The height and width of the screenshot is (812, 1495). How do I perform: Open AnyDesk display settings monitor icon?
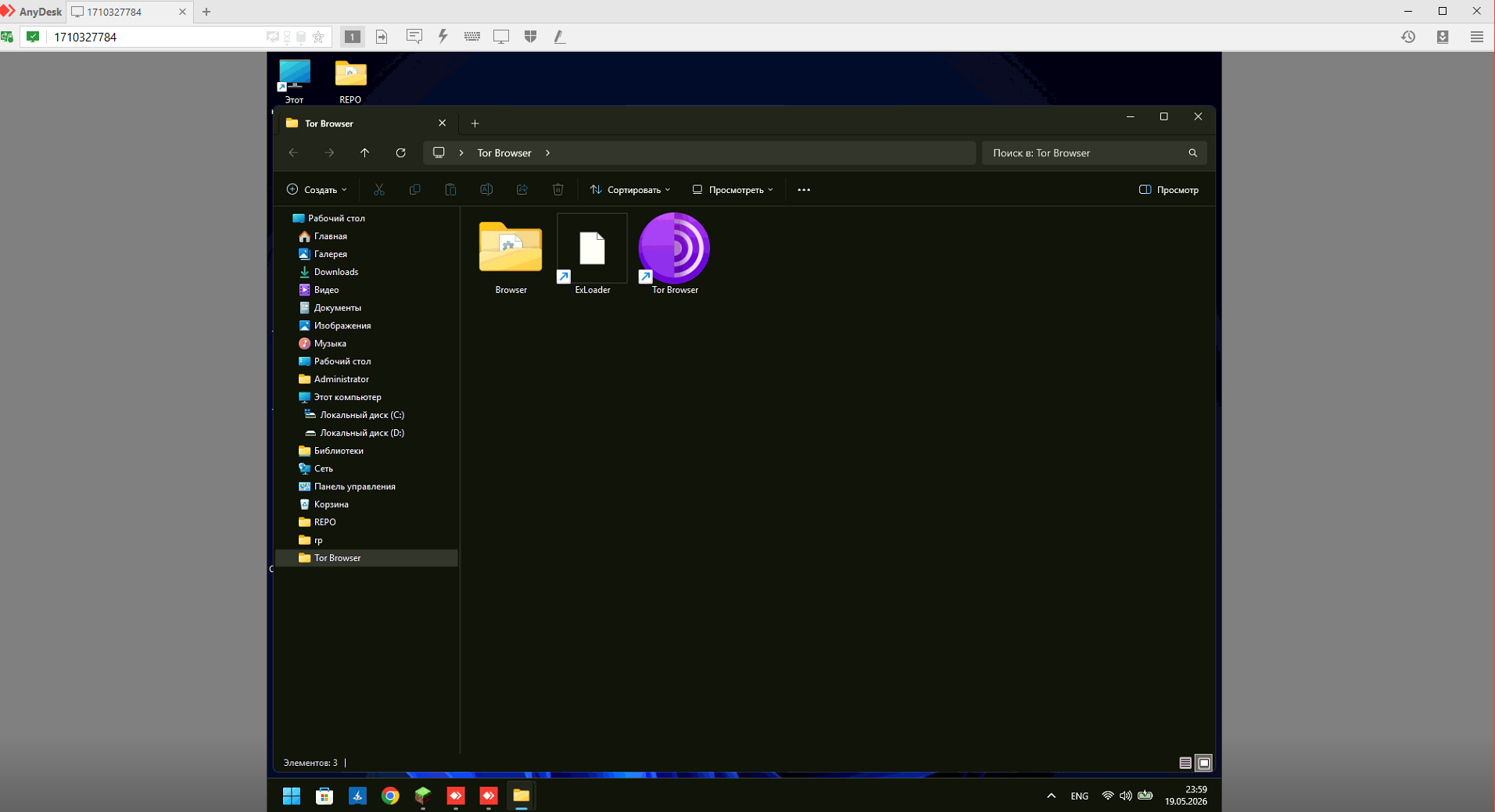click(x=501, y=37)
